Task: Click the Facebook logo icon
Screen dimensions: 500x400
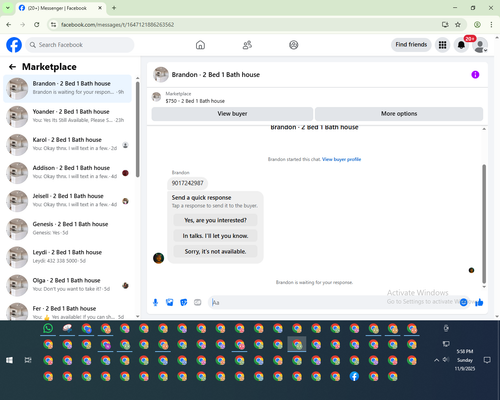Action: 14,45
